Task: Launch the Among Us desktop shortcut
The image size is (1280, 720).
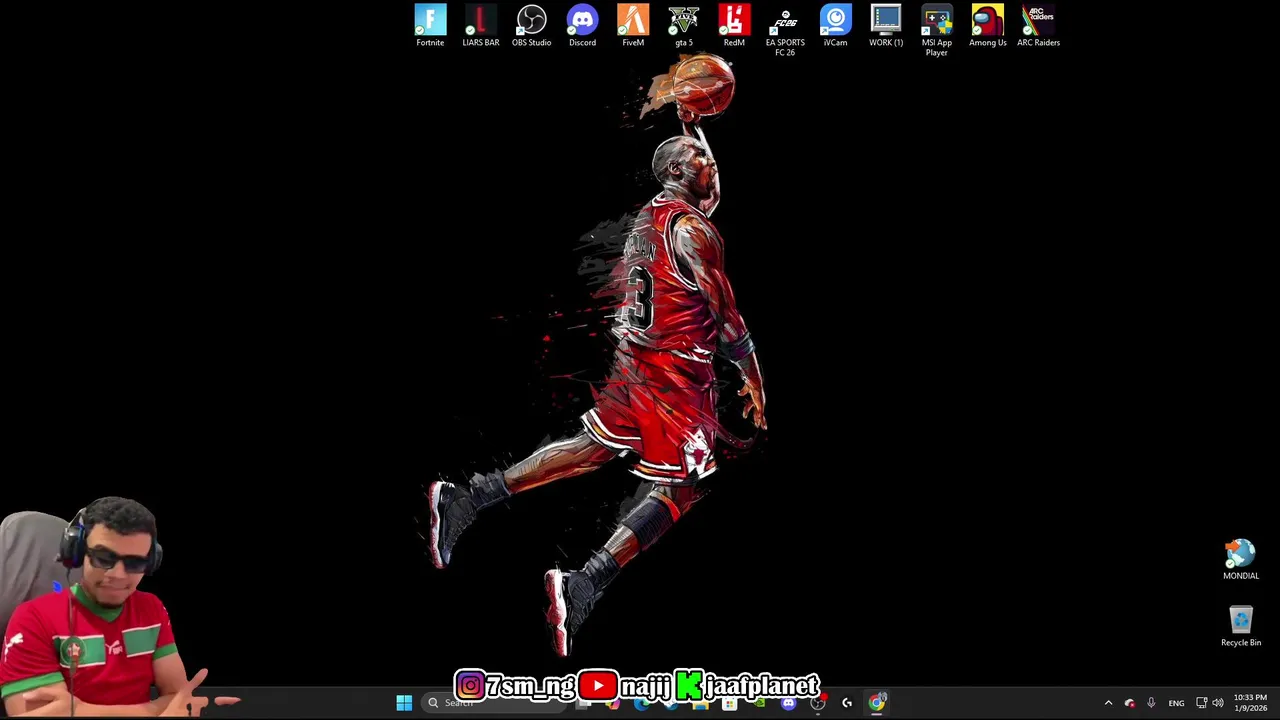Action: 988,26
